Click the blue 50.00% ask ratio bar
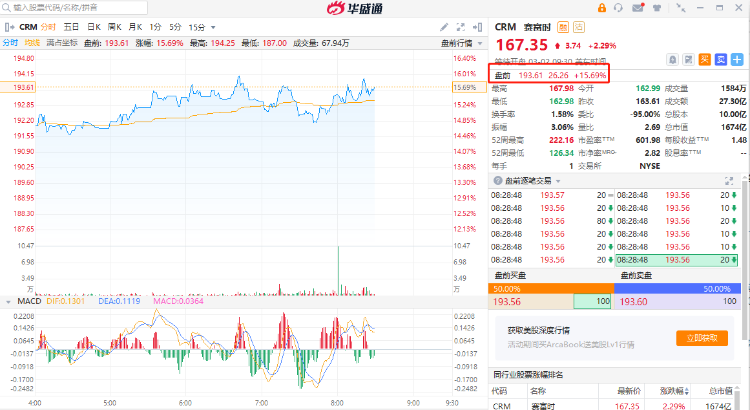The height and width of the screenshot is (410, 750). (677, 289)
